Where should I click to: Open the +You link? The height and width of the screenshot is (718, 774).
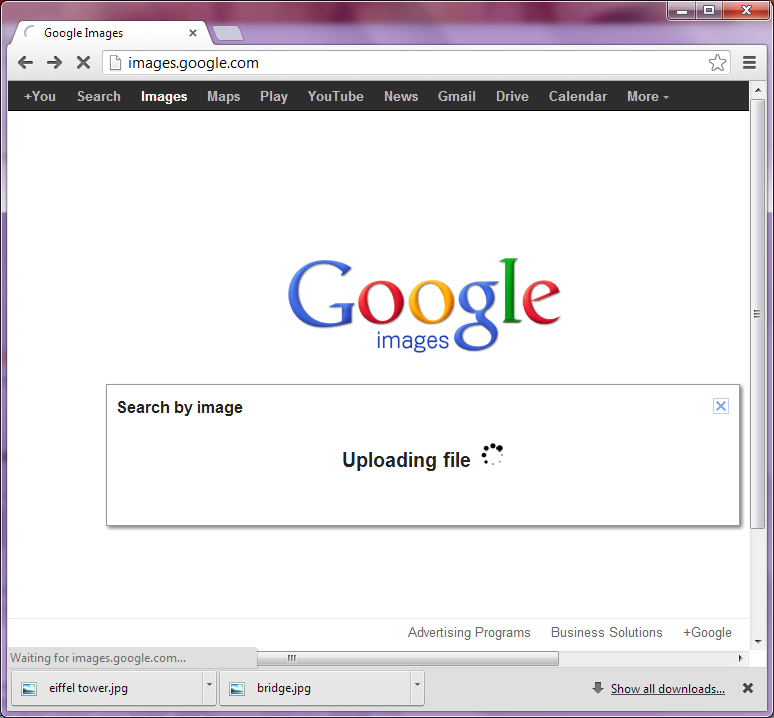pyautogui.click(x=39, y=96)
